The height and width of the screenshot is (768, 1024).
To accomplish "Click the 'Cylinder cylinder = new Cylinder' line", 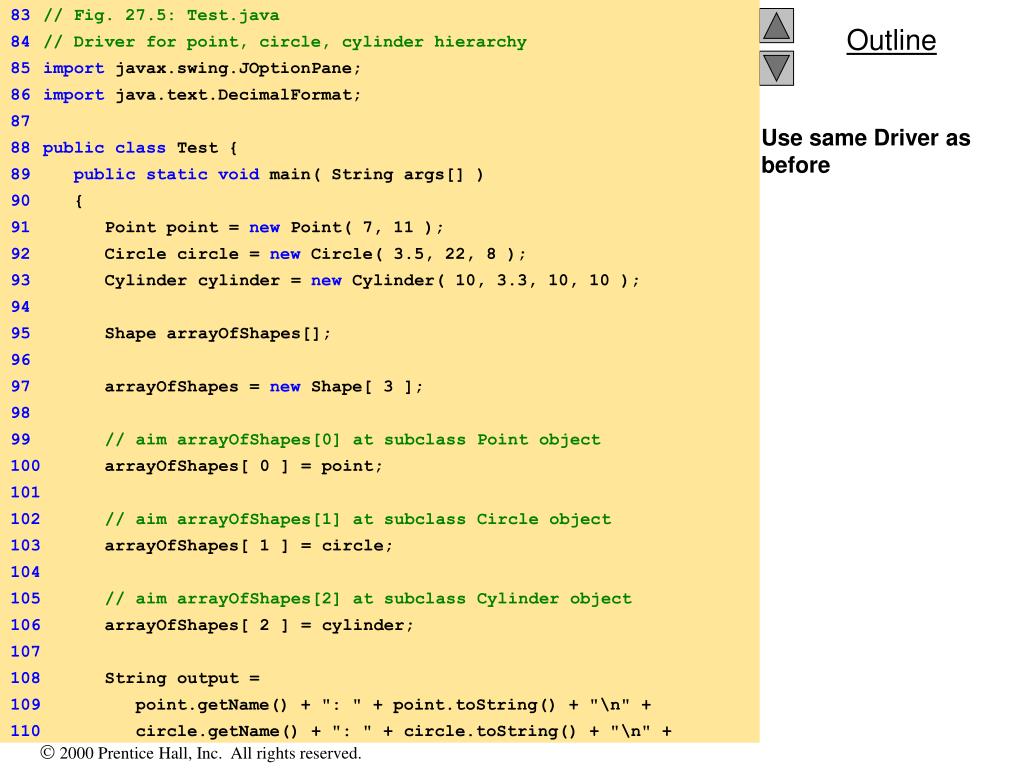I will tap(372, 280).
